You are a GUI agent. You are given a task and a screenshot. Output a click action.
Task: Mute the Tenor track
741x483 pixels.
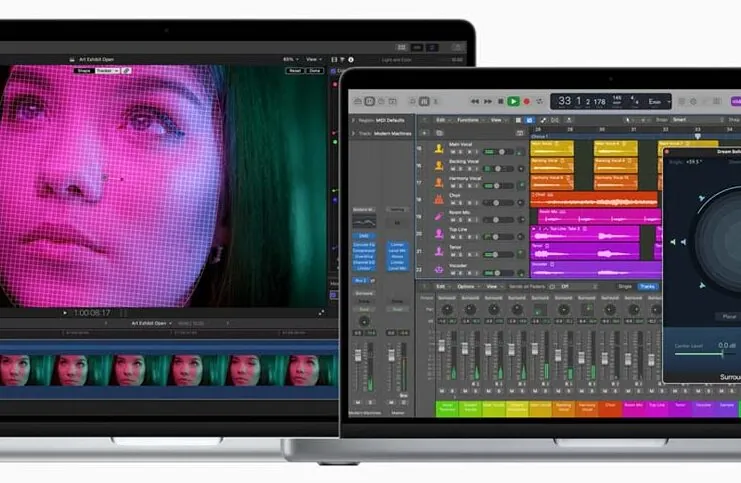point(453,255)
